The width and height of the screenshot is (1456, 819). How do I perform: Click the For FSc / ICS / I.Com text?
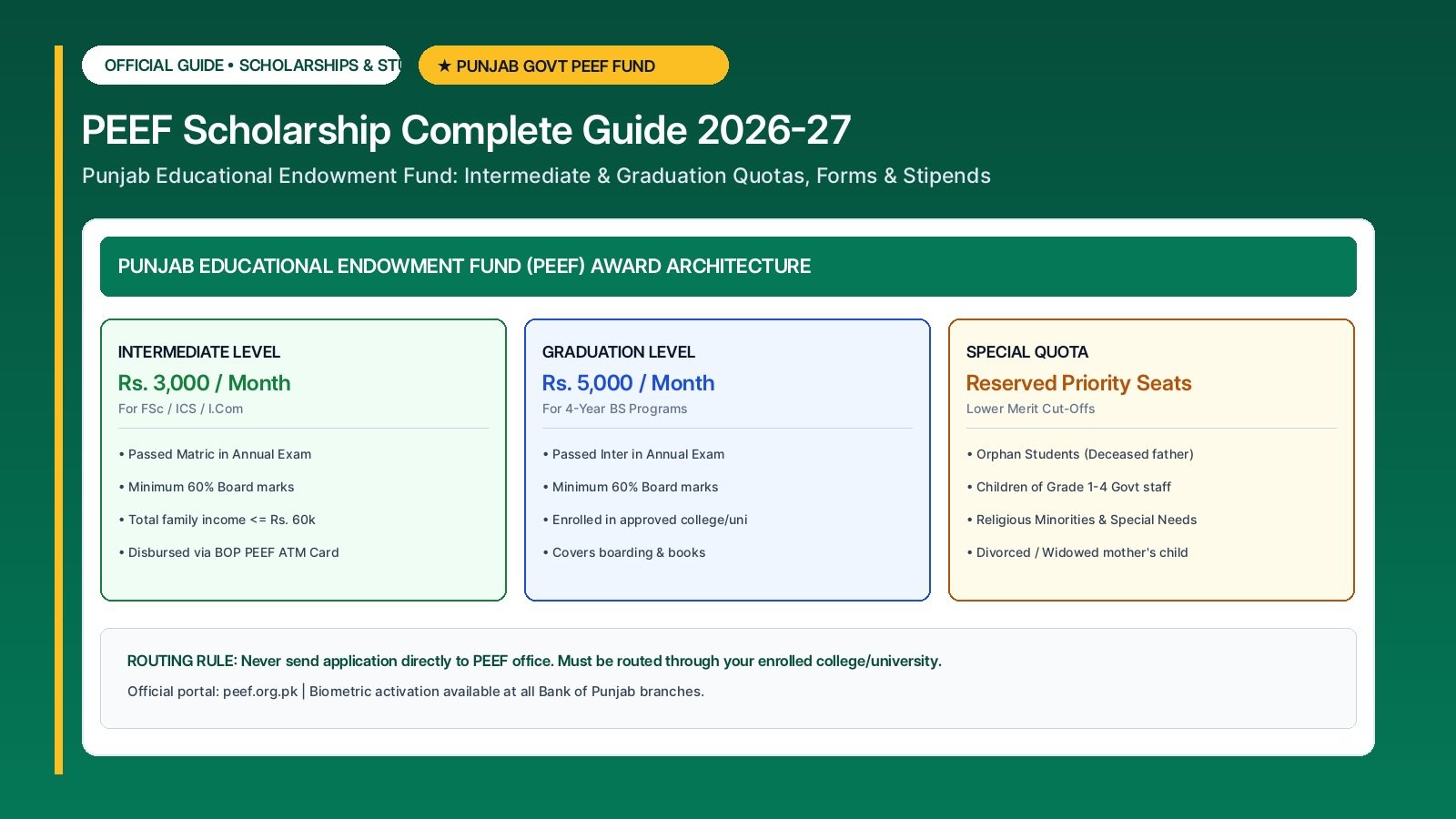181,409
